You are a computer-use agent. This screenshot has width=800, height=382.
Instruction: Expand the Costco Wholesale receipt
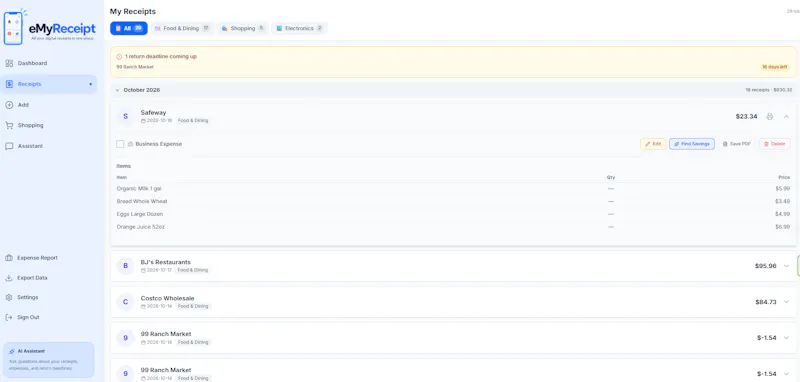coord(786,302)
